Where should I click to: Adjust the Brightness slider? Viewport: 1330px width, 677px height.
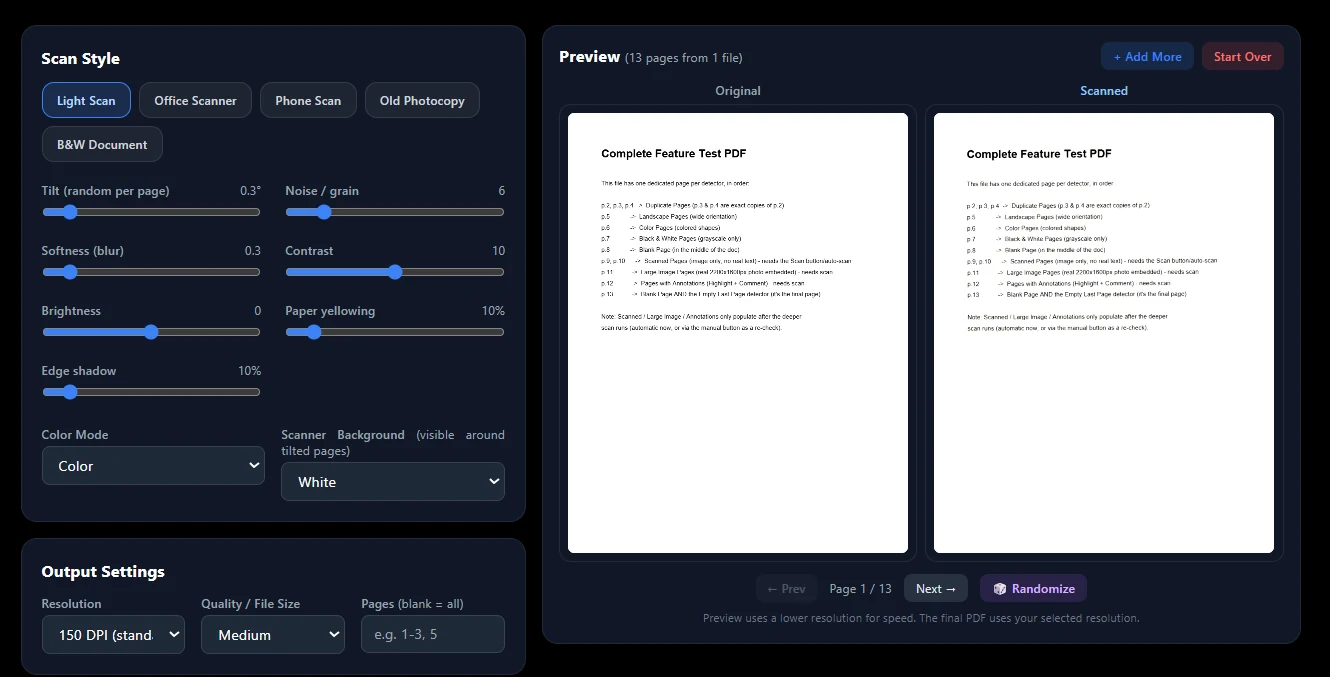coord(151,332)
